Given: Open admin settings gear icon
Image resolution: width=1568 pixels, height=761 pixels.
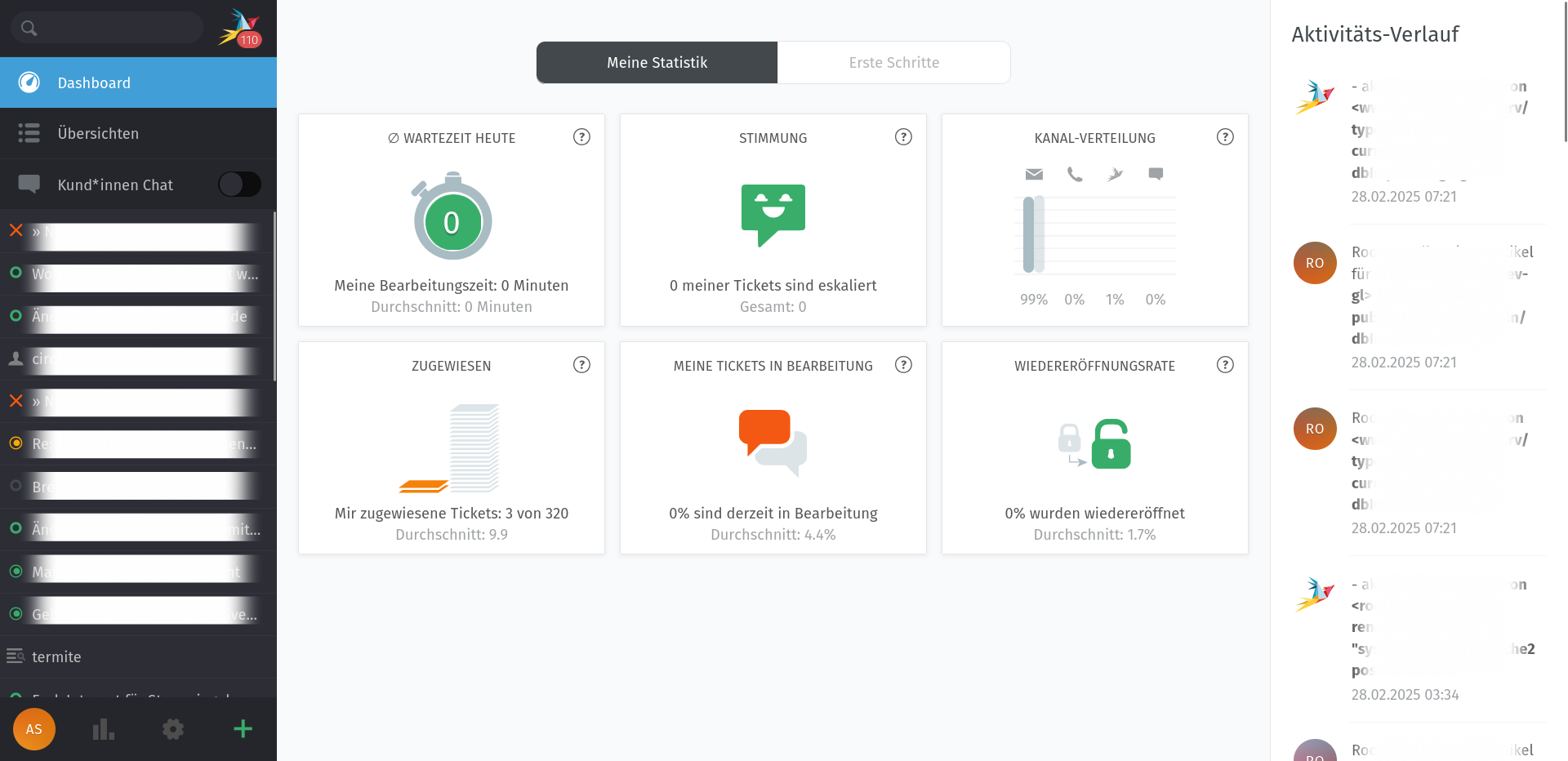Looking at the screenshot, I should (x=173, y=729).
